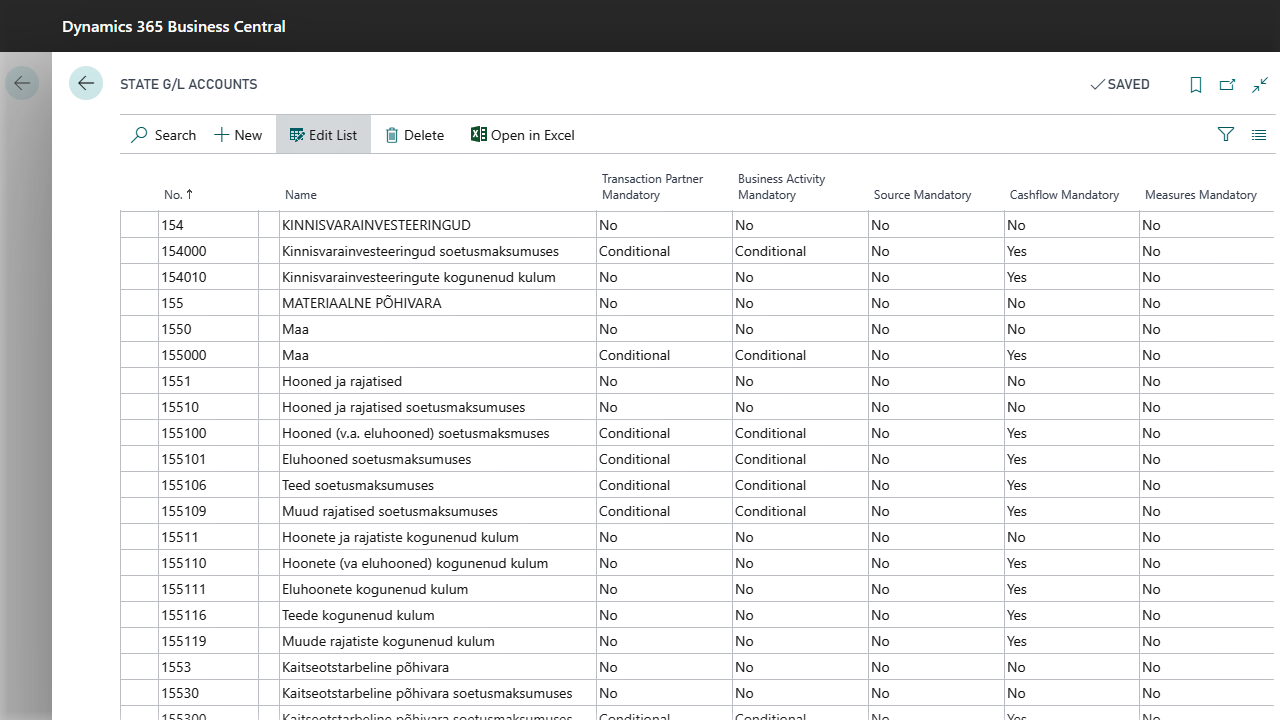Click Teed soetusmaksumuses name cell
This screenshot has width=1280, height=720.
(436, 485)
